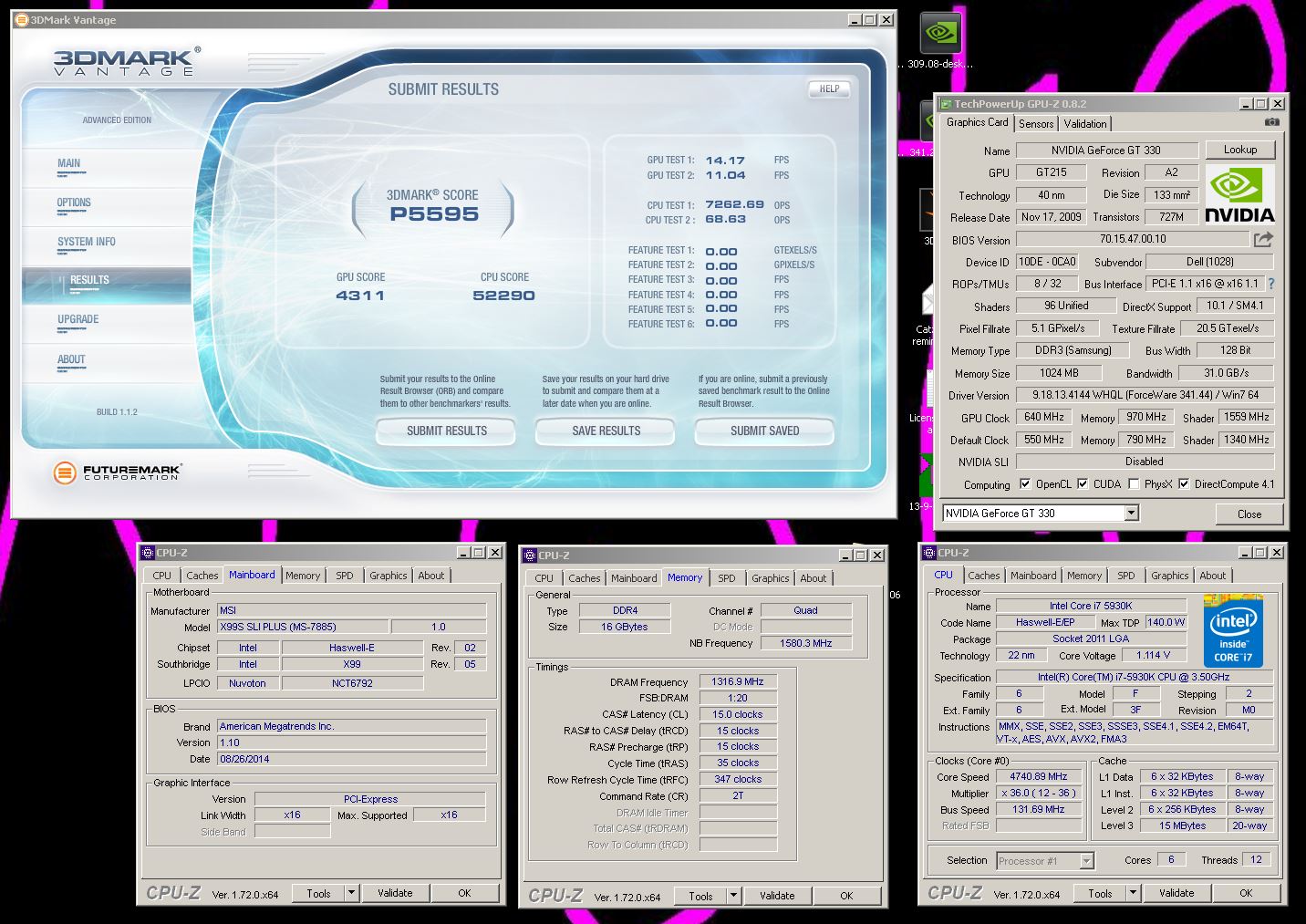The width and height of the screenshot is (1306, 924).
Task: Click the BIOS version share/export icon
Action: [x=1263, y=239]
